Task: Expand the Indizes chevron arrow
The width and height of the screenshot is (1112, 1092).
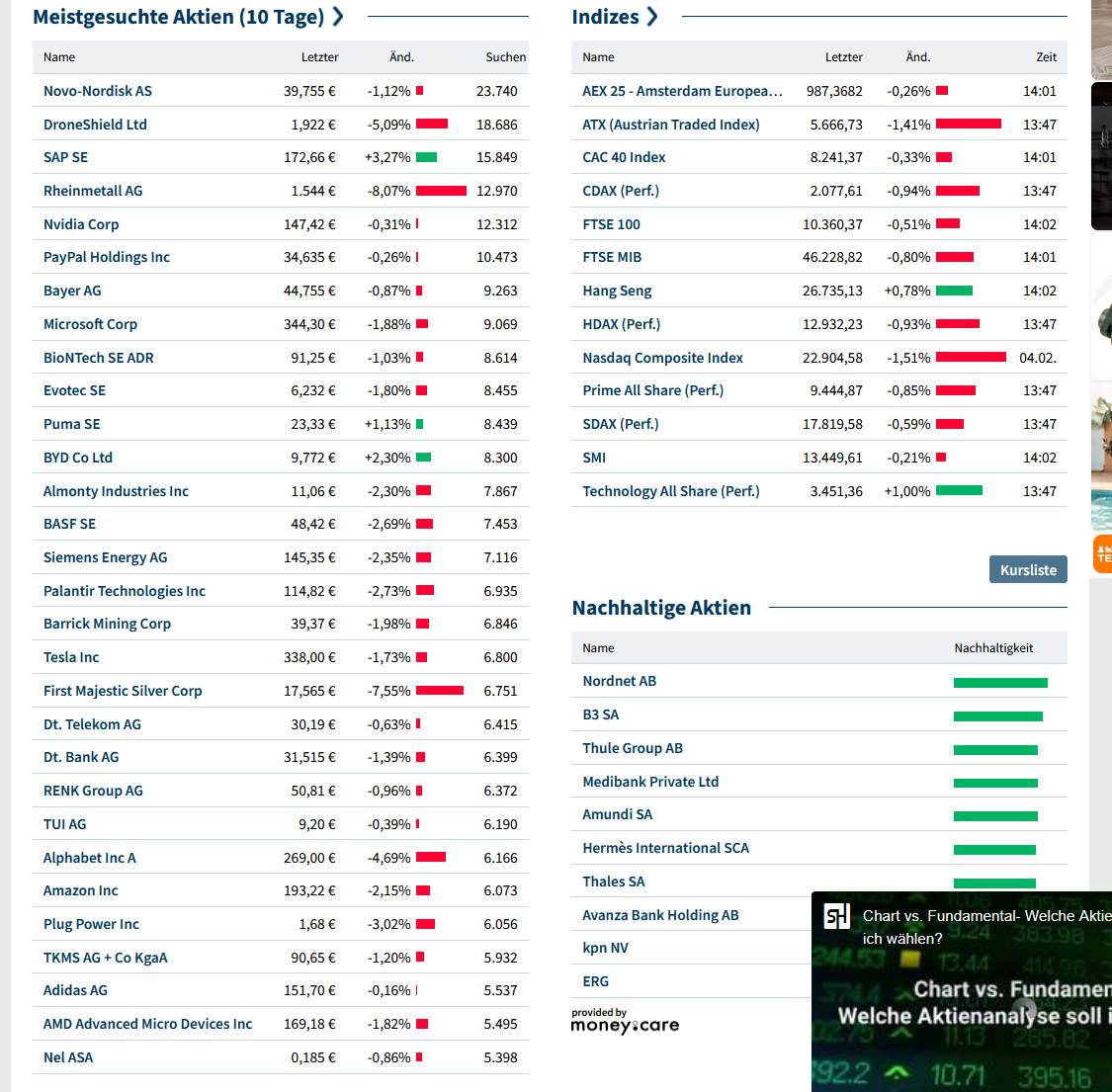Action: click(652, 17)
